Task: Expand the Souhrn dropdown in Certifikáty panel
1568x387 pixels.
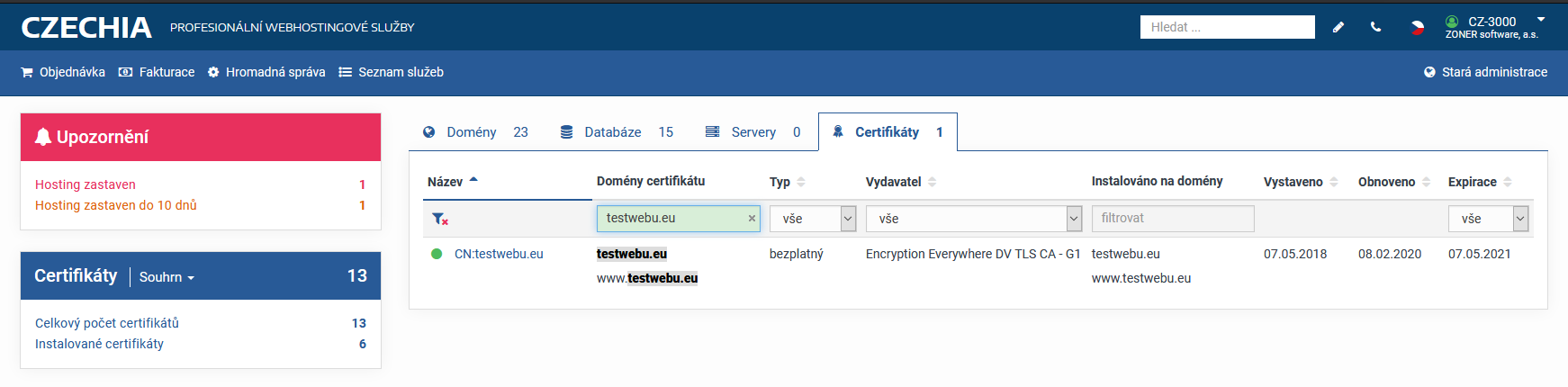Action: tap(167, 277)
